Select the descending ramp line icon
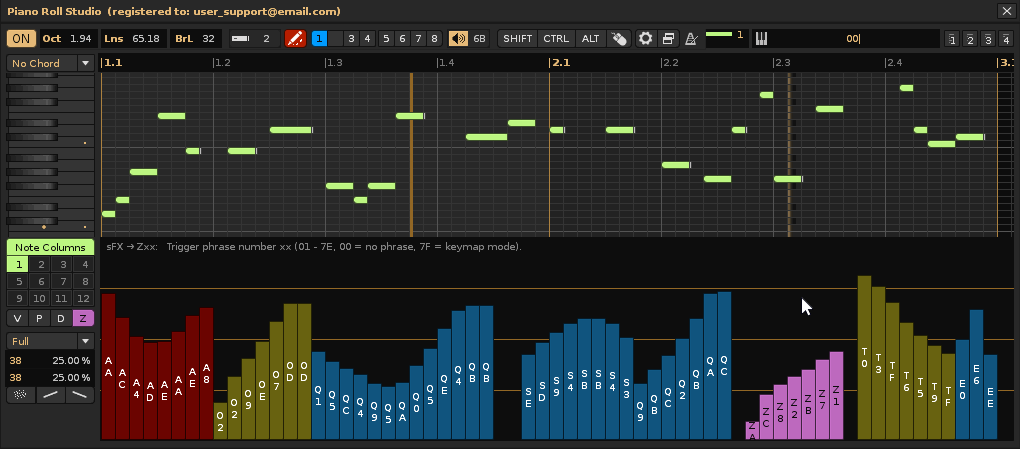This screenshot has width=1020, height=449. point(80,395)
